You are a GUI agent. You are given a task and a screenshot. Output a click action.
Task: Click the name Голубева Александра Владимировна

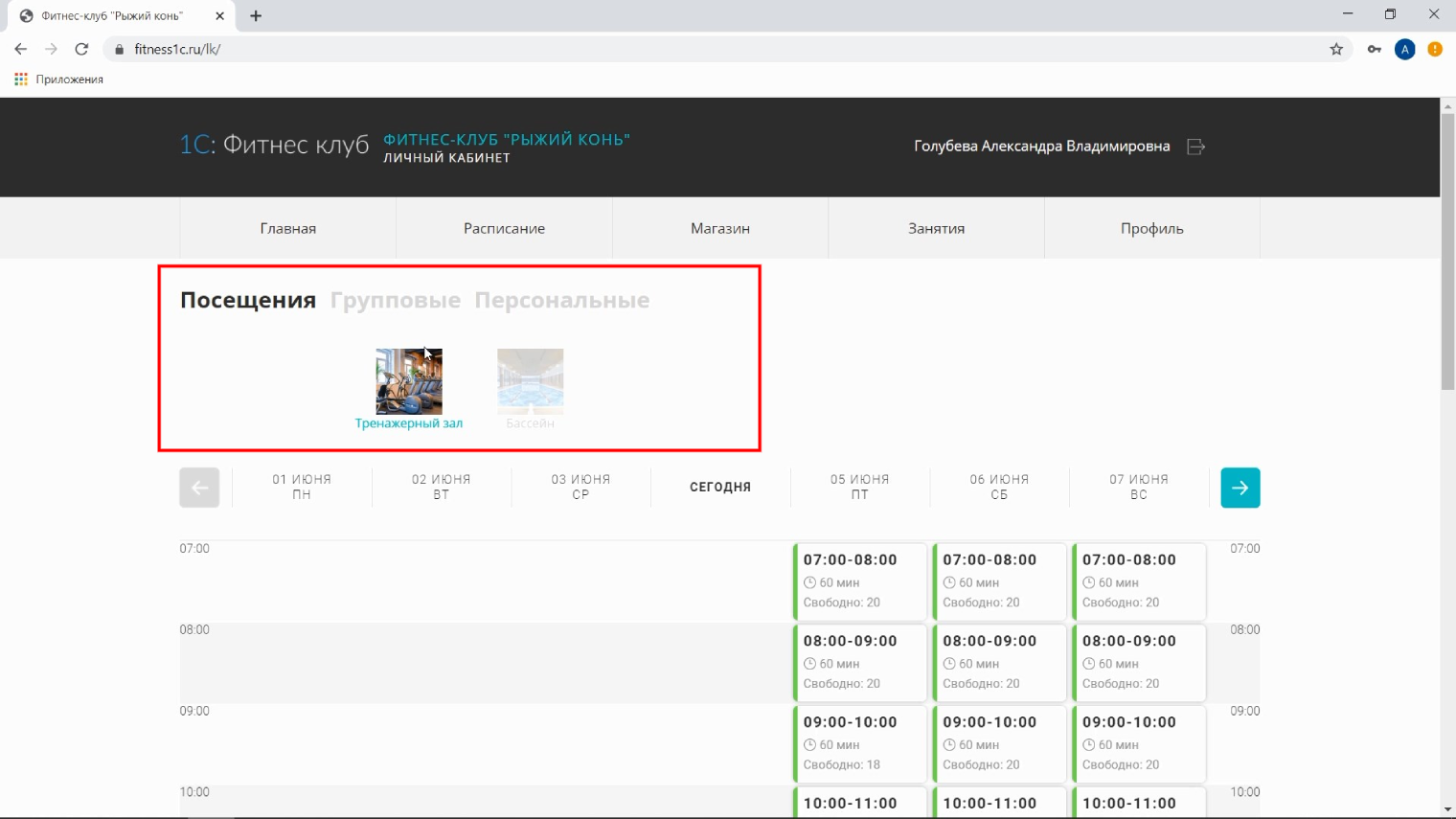tap(1042, 147)
